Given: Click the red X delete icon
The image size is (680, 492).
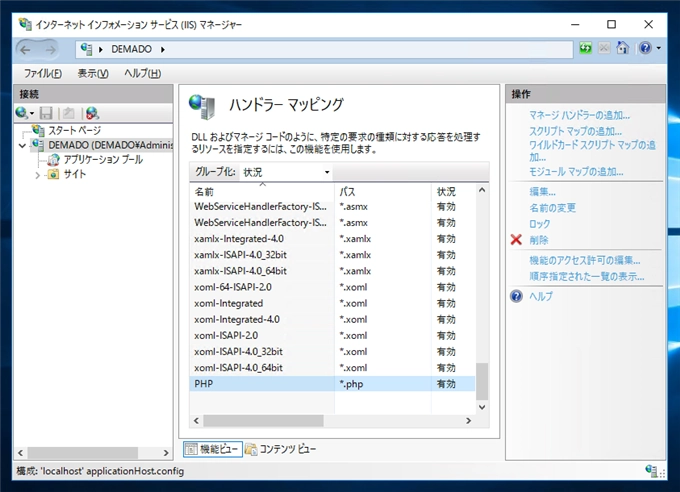Looking at the screenshot, I should click(516, 240).
